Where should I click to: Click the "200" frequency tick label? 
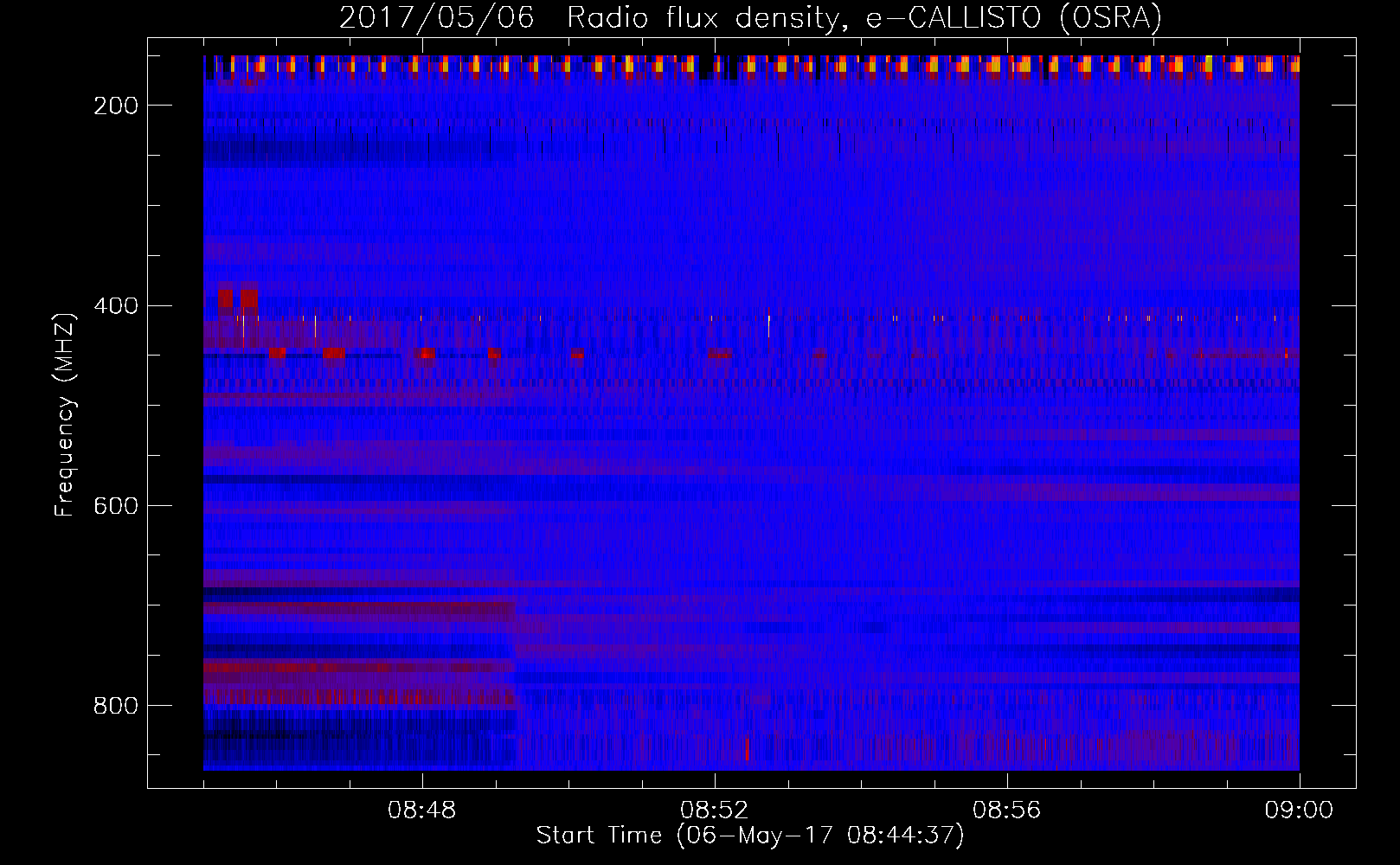click(116, 106)
